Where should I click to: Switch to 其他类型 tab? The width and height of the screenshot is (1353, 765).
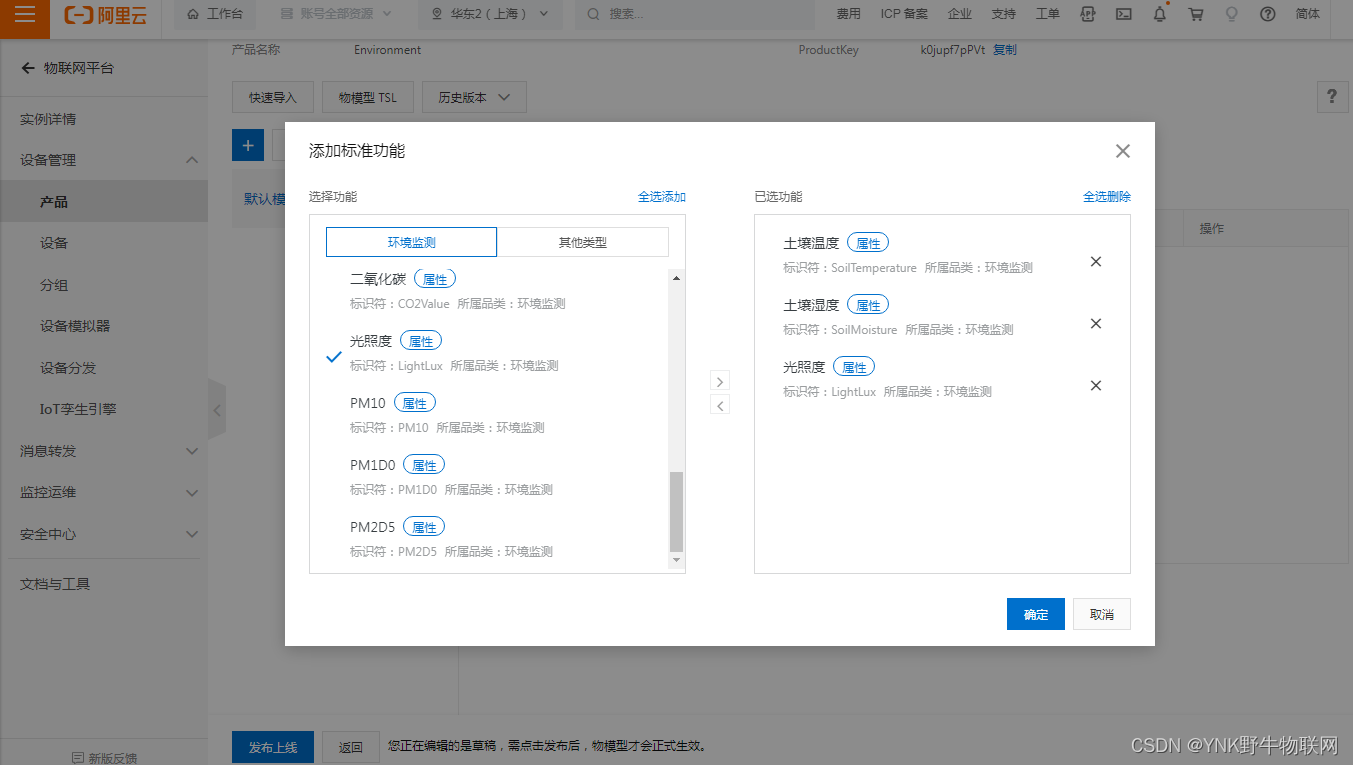click(x=583, y=242)
